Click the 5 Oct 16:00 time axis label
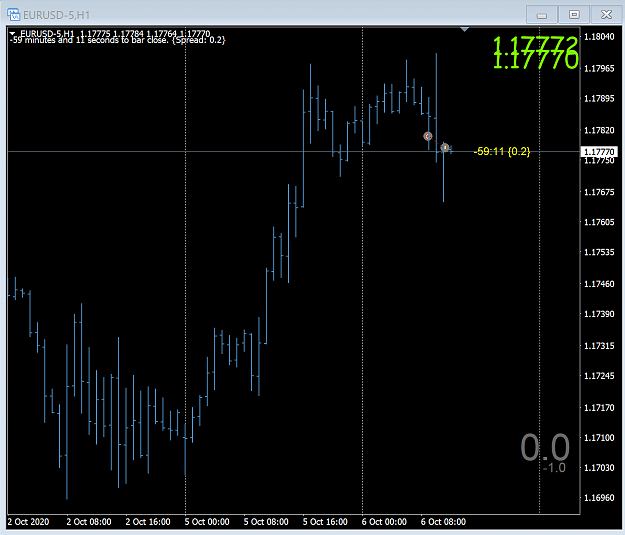The width and height of the screenshot is (625, 535). [325, 522]
